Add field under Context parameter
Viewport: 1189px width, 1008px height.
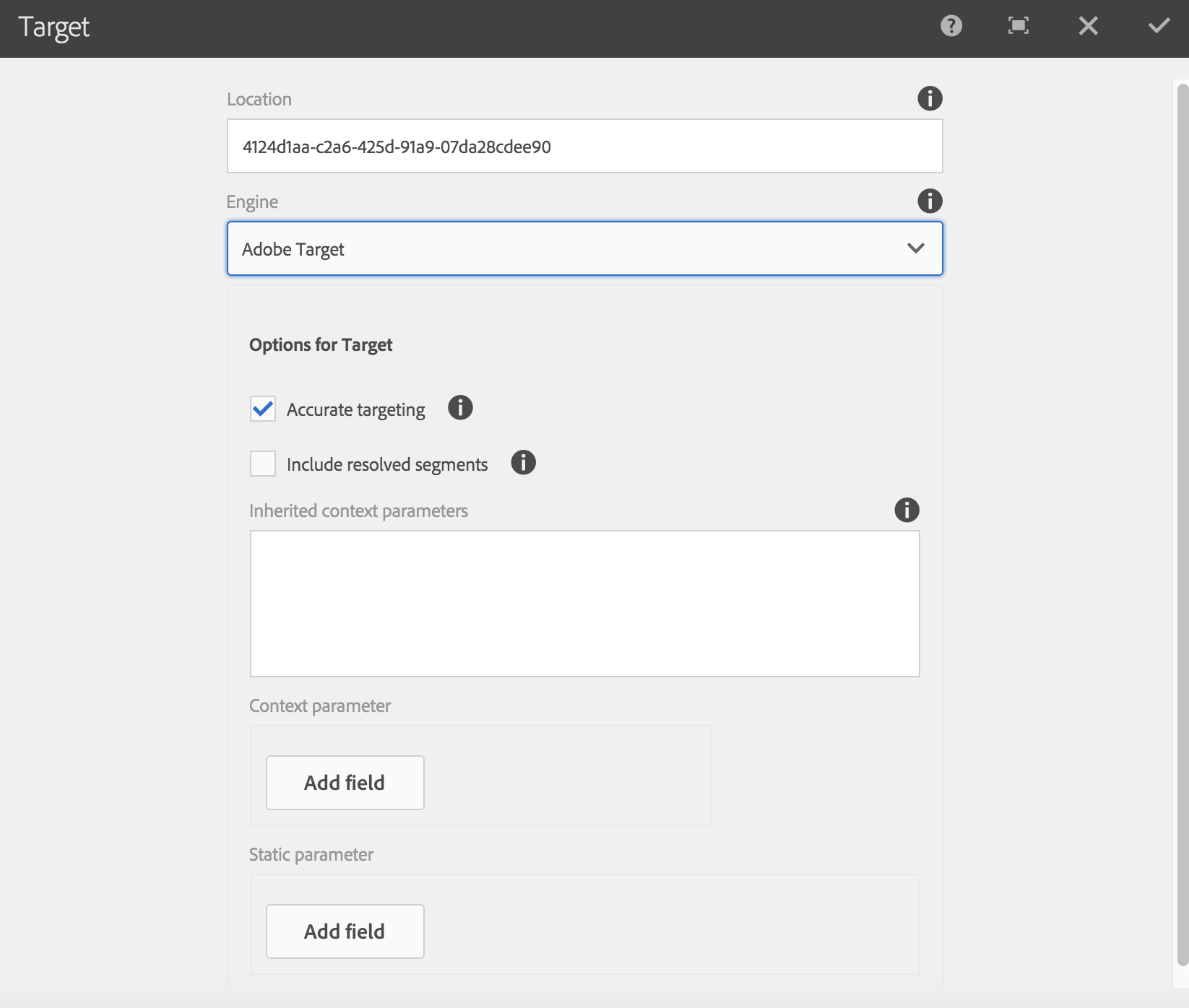click(345, 783)
